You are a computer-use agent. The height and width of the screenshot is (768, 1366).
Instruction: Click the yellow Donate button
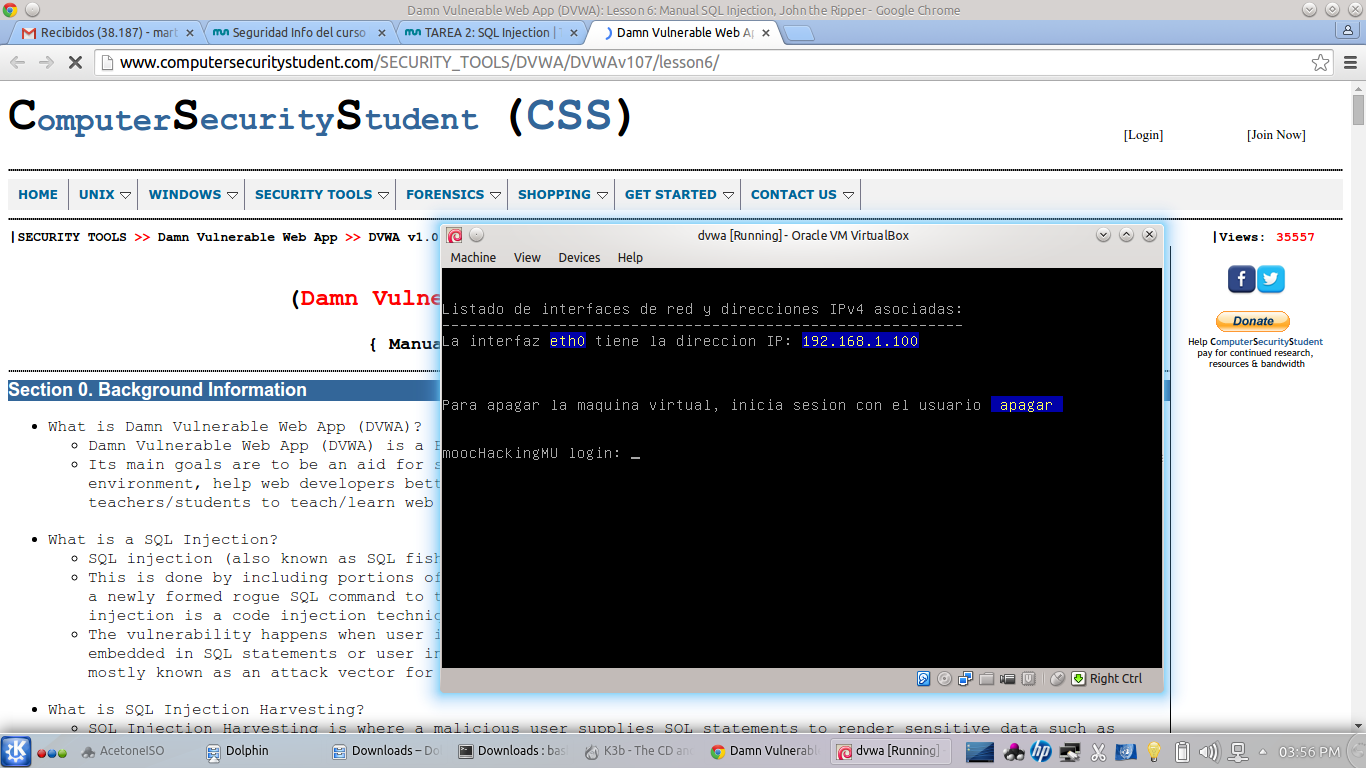[x=1253, y=321]
